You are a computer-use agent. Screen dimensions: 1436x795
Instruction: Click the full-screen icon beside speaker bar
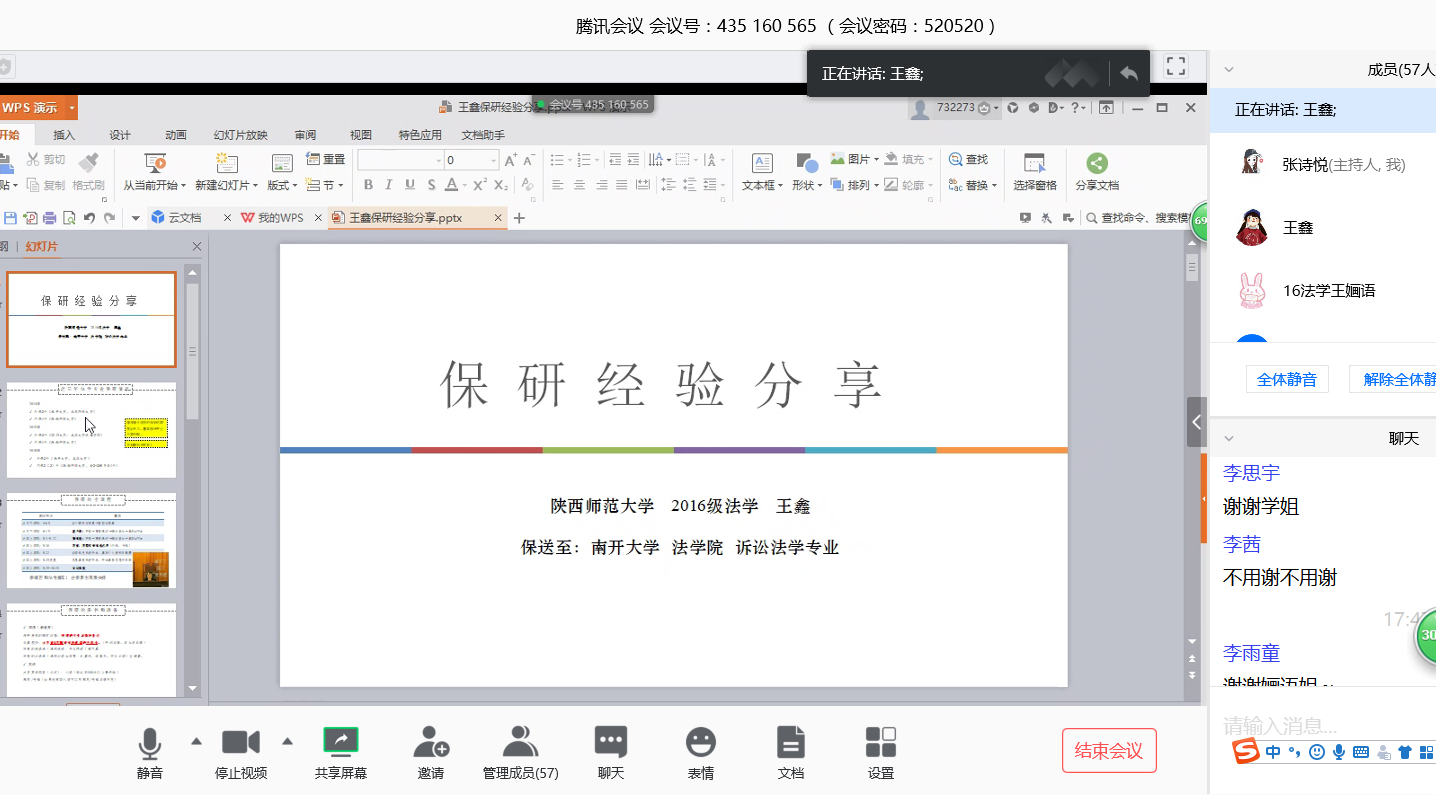point(1176,67)
